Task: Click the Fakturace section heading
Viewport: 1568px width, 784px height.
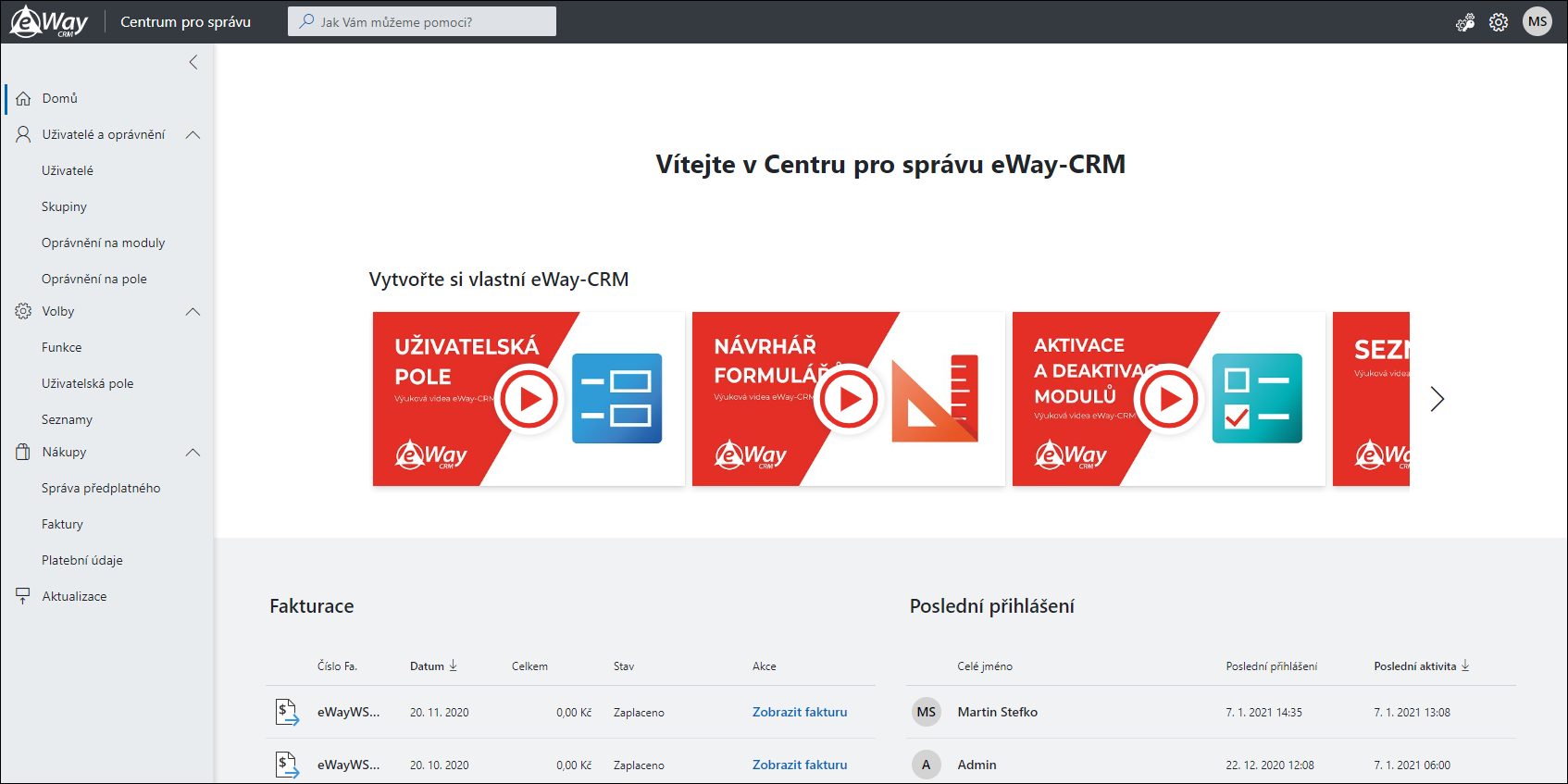Action: pyautogui.click(x=312, y=606)
